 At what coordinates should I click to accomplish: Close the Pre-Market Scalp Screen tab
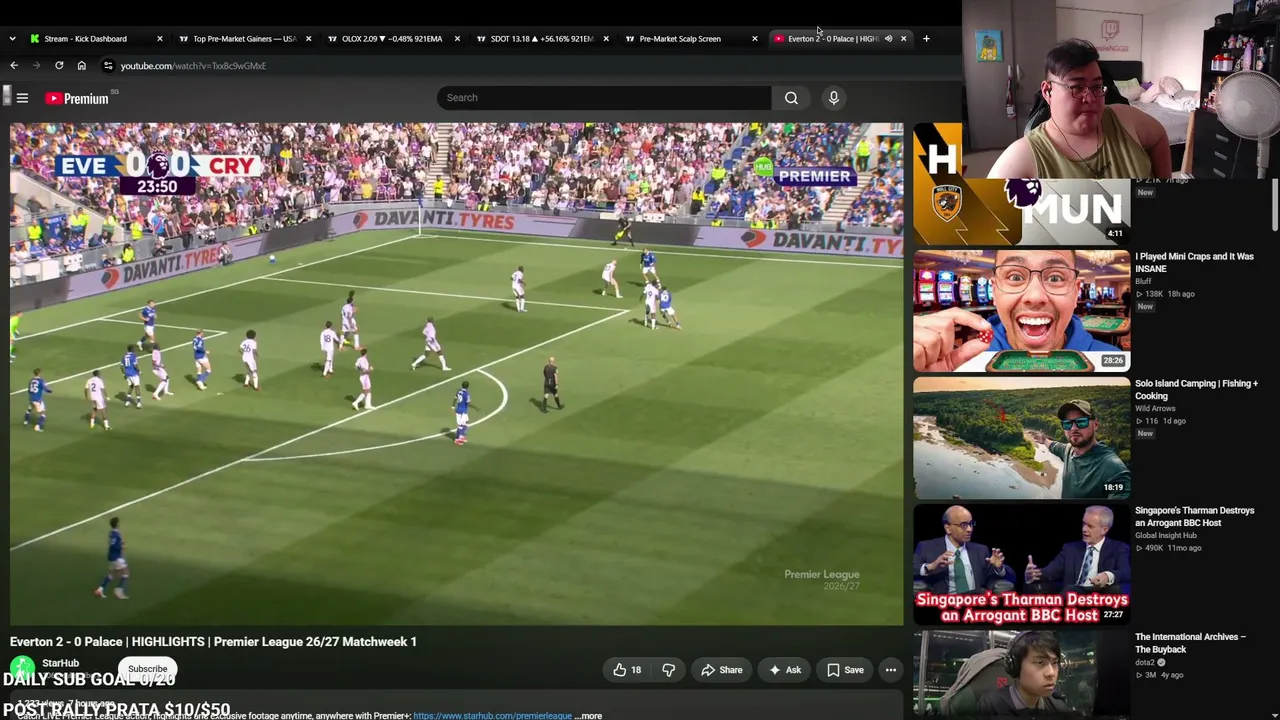tap(755, 39)
